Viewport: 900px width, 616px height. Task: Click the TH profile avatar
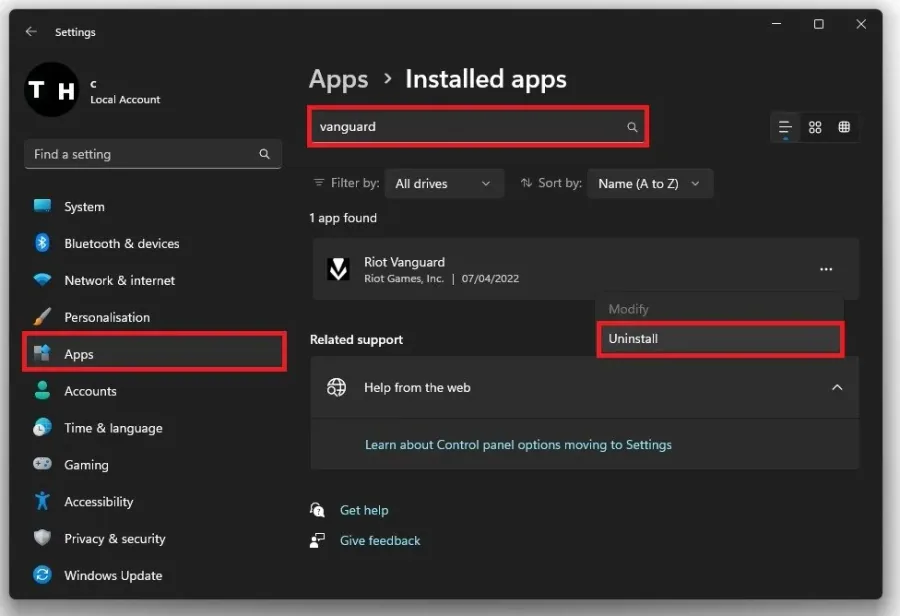click(x=52, y=90)
